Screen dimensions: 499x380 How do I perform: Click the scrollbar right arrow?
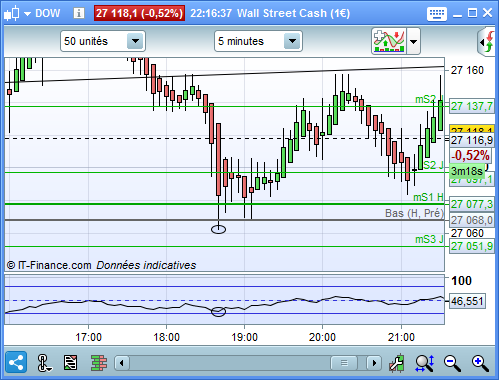click(374, 363)
